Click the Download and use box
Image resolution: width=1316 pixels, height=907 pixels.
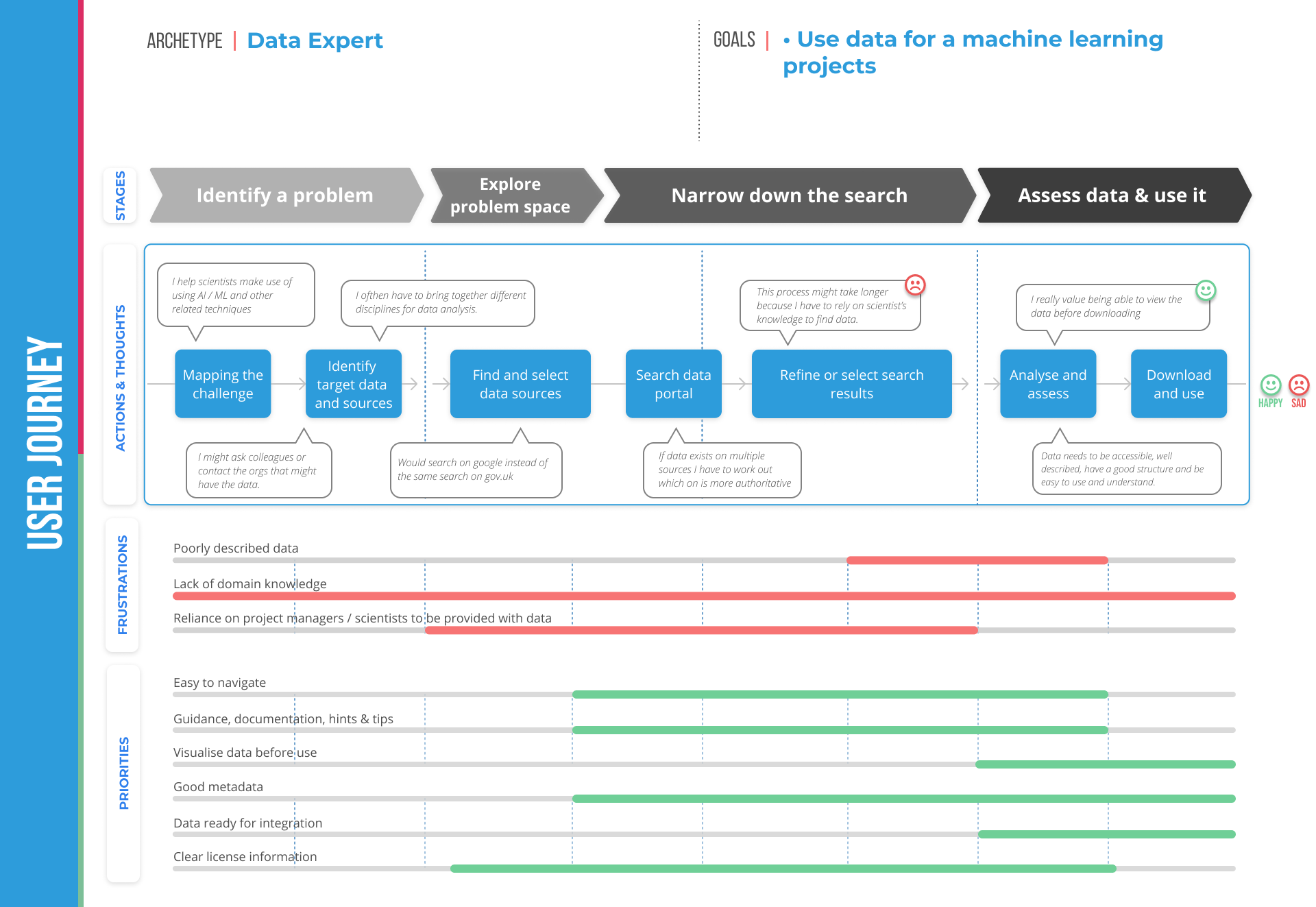tap(1178, 384)
